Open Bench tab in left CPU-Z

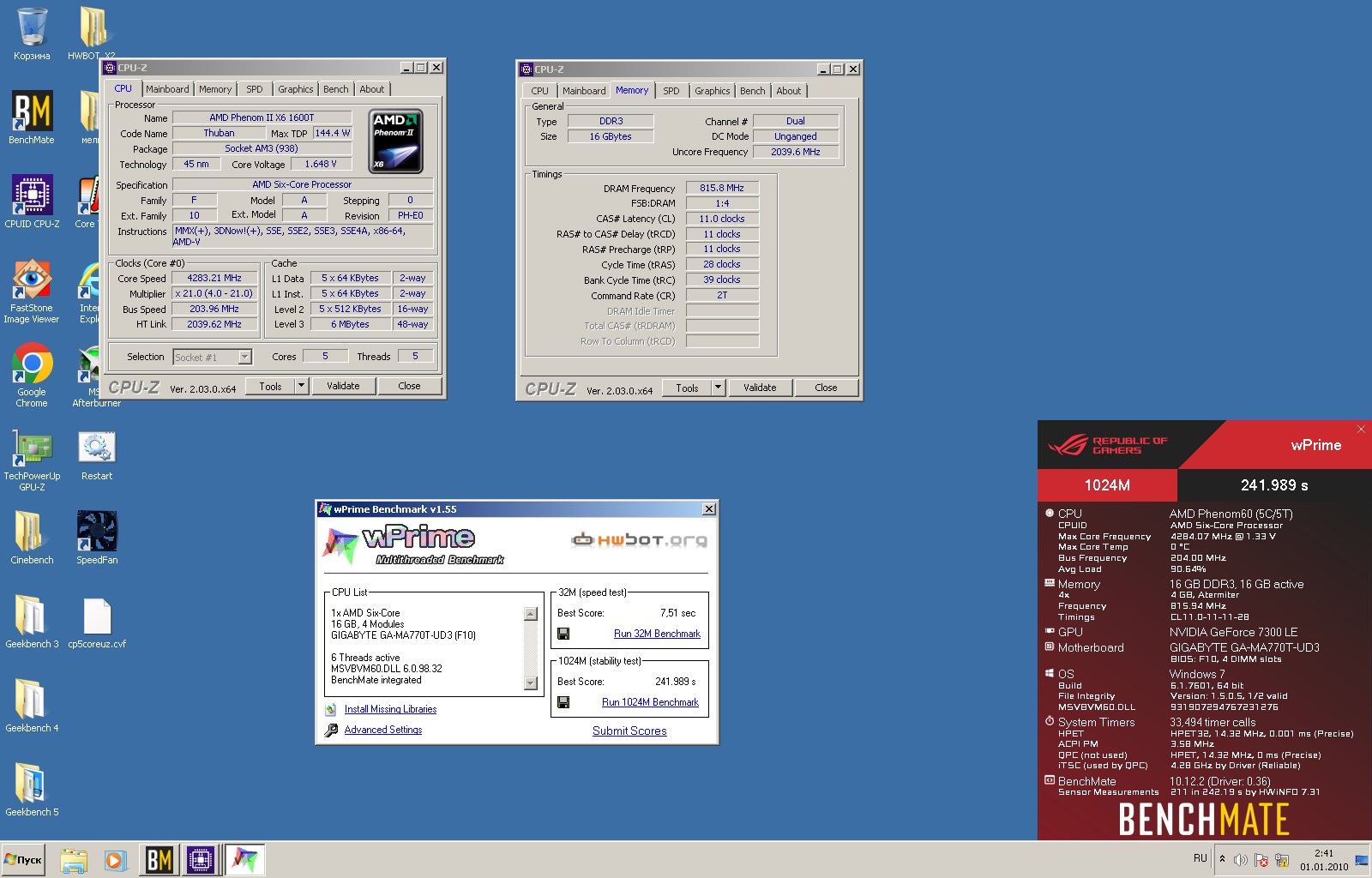[336, 89]
